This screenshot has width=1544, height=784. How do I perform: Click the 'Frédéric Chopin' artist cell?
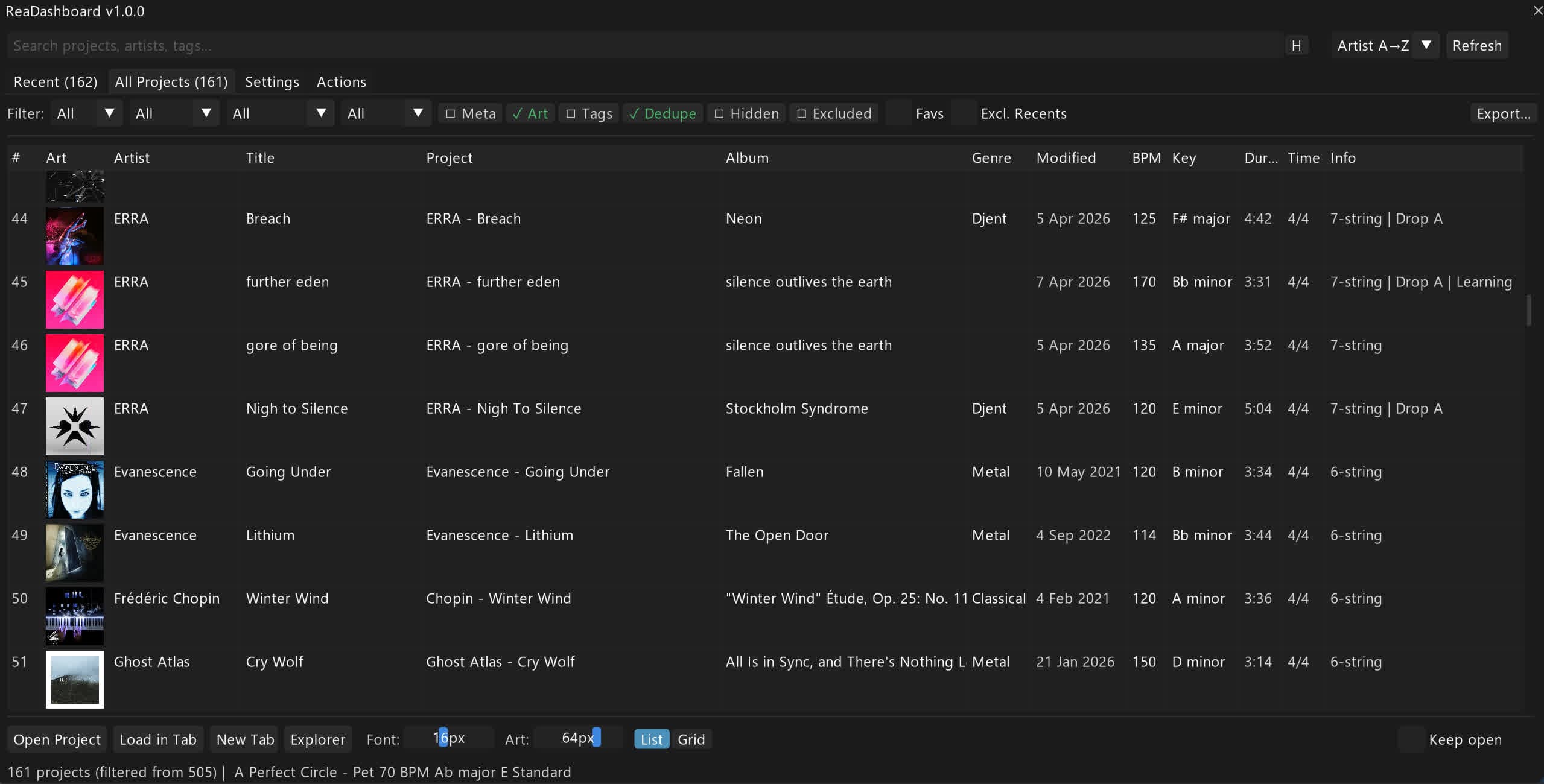(167, 599)
